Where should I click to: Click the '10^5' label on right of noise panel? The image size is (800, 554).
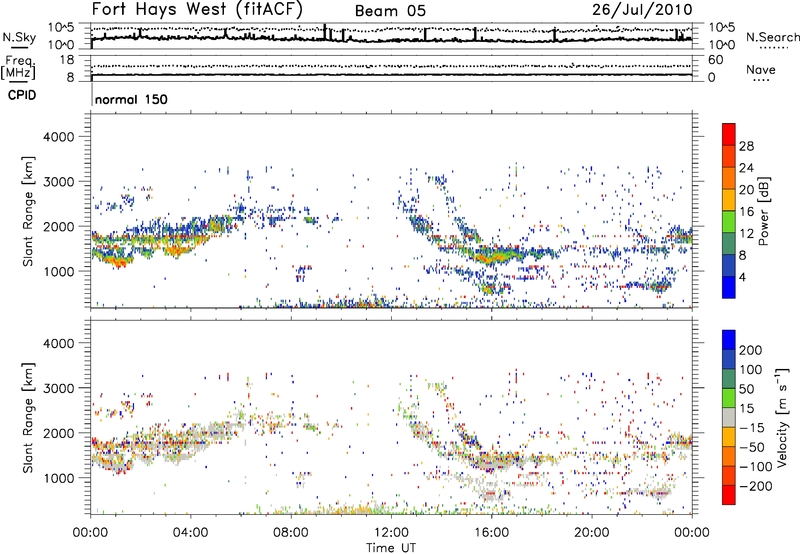tap(721, 28)
